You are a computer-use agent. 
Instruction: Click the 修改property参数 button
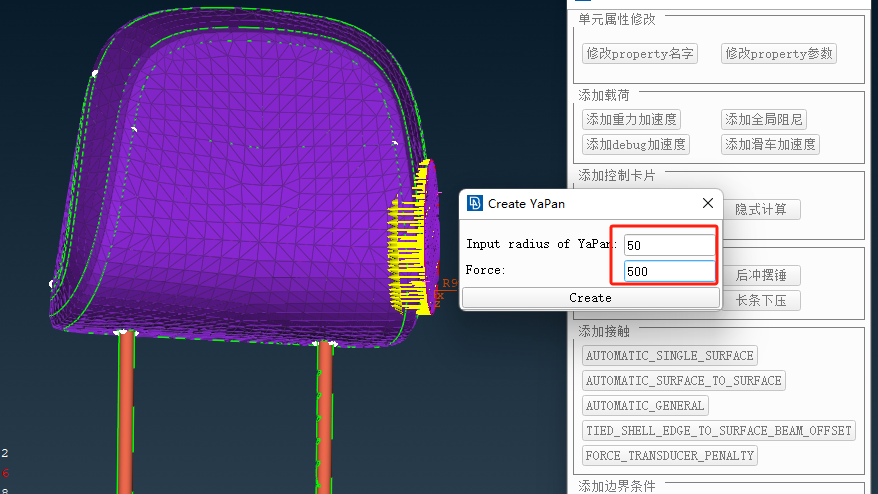click(x=778, y=54)
